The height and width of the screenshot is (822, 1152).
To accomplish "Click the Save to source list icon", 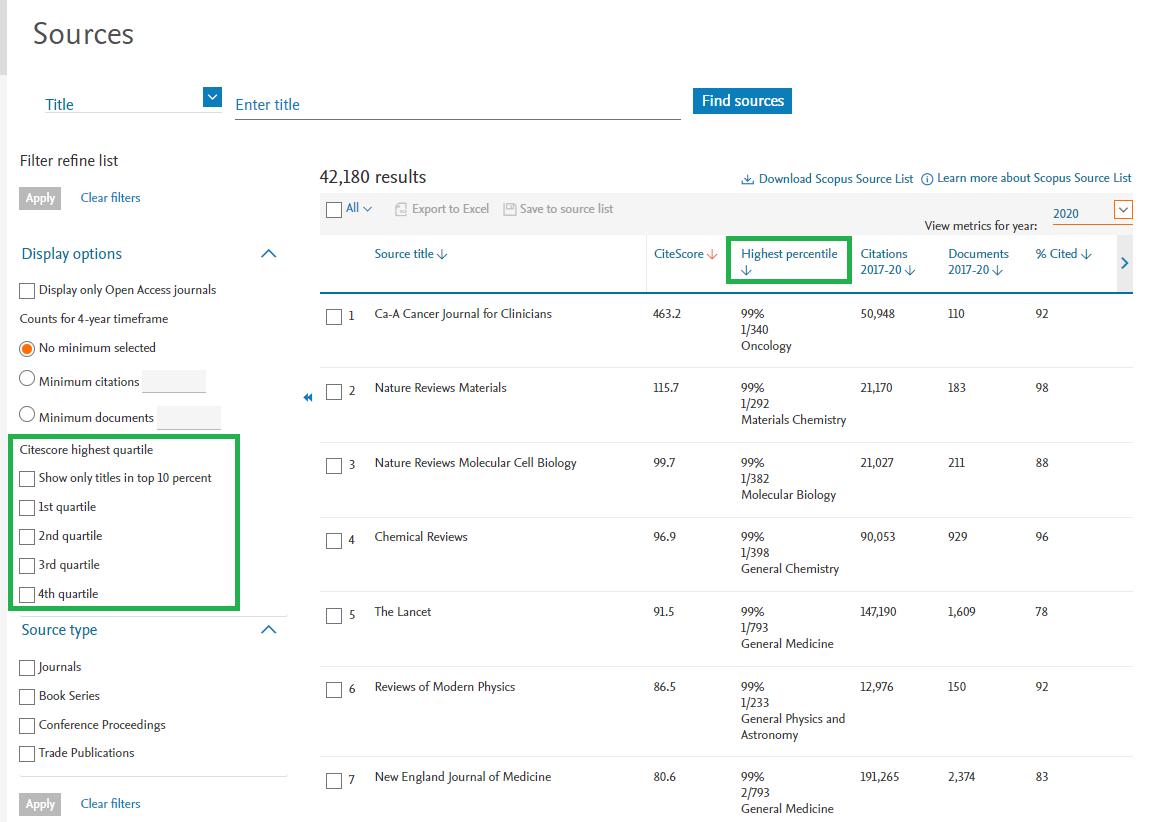I will [510, 209].
